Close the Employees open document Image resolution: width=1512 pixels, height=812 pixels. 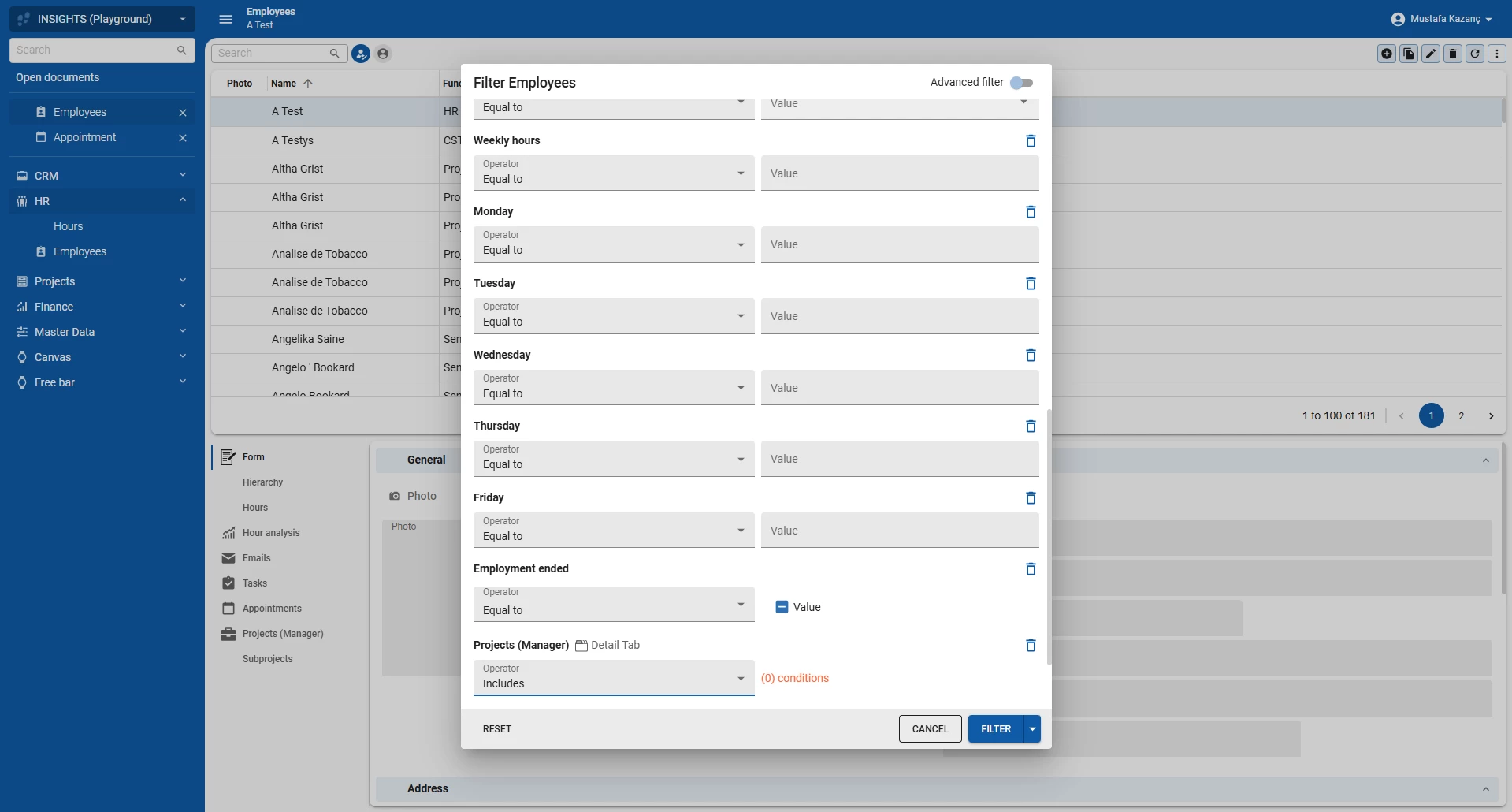(183, 113)
